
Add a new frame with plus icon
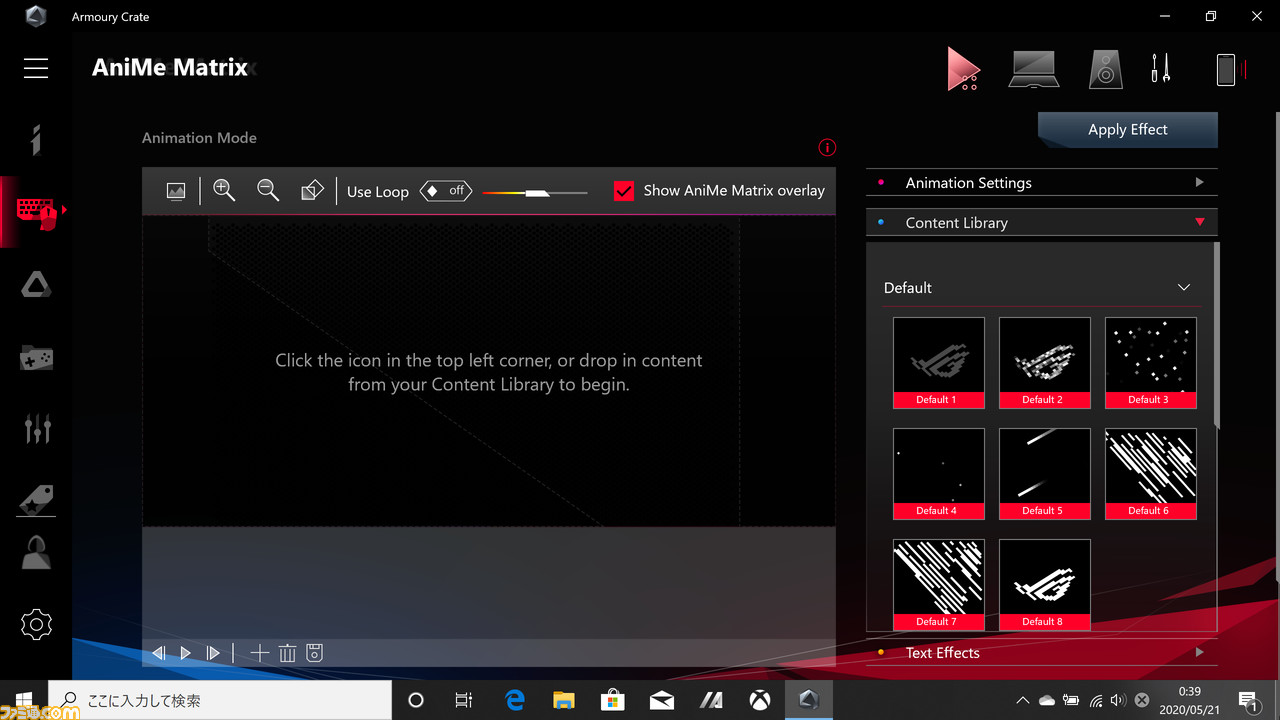tap(260, 653)
